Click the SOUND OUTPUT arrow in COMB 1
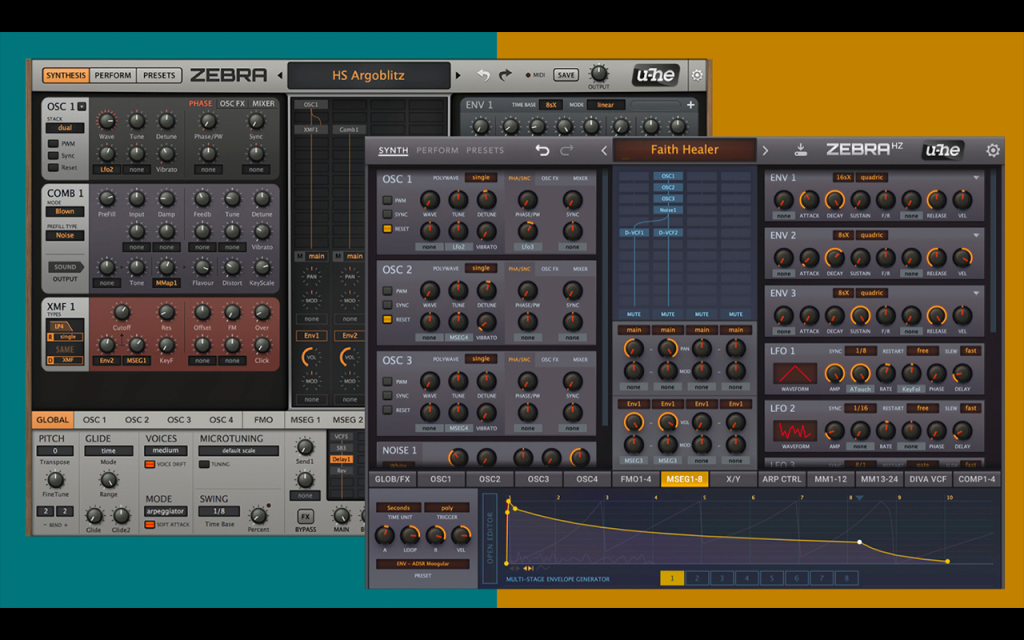 65,267
